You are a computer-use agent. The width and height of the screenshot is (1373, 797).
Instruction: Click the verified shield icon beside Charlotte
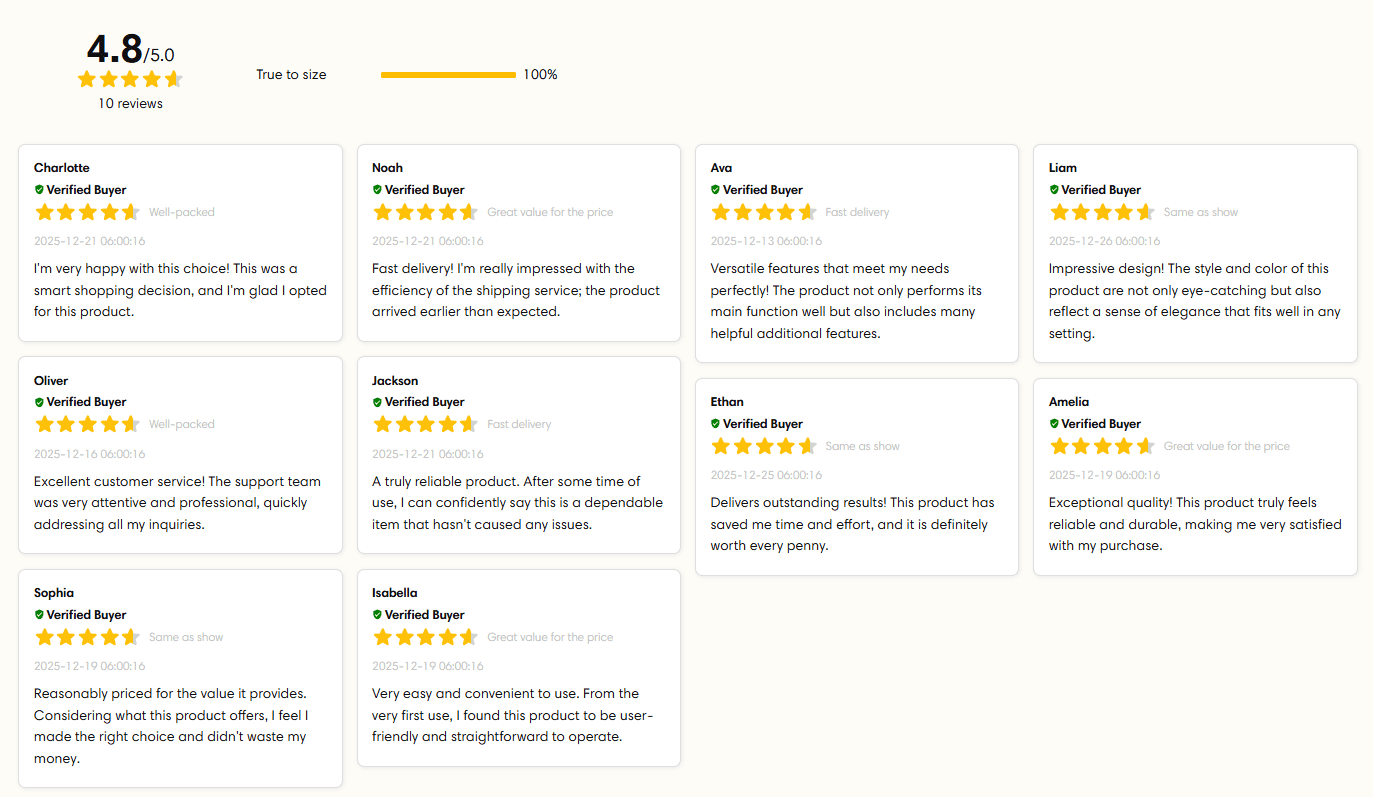(x=39, y=190)
